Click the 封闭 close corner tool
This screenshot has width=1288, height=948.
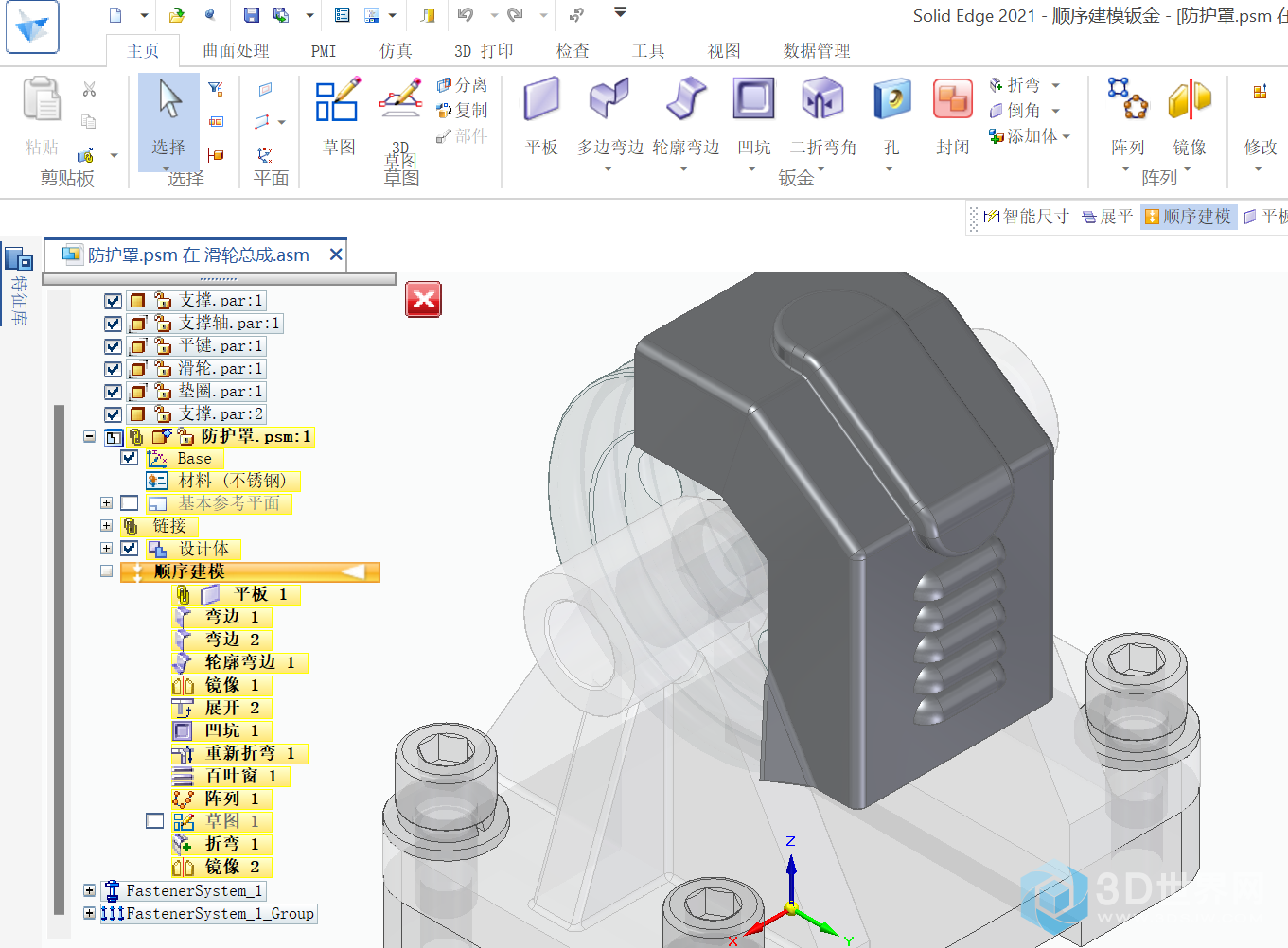click(952, 116)
